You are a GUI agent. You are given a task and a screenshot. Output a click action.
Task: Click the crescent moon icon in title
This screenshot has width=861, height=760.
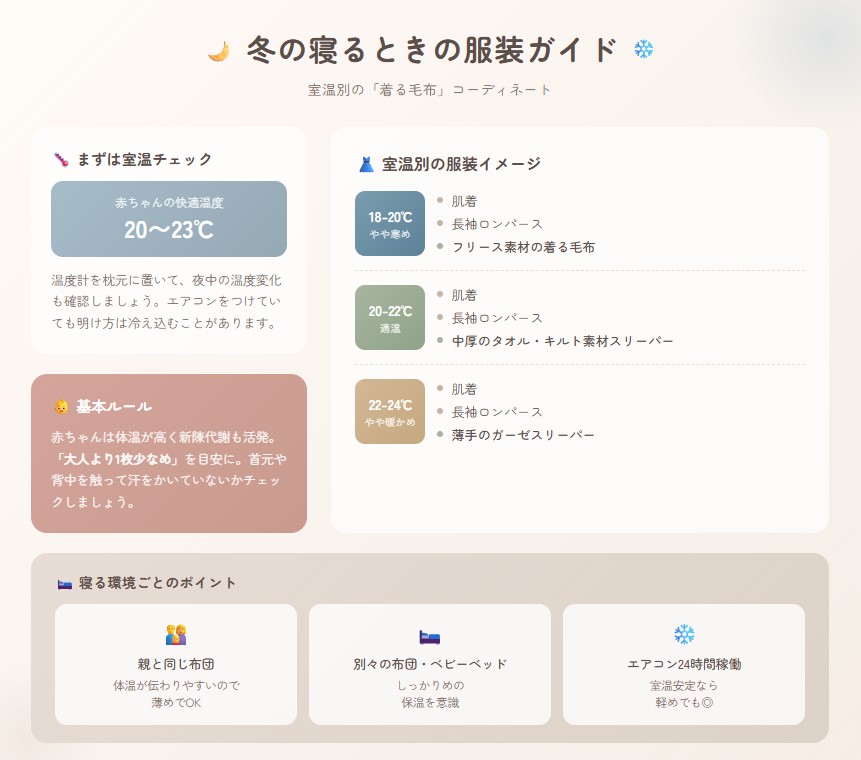(218, 51)
